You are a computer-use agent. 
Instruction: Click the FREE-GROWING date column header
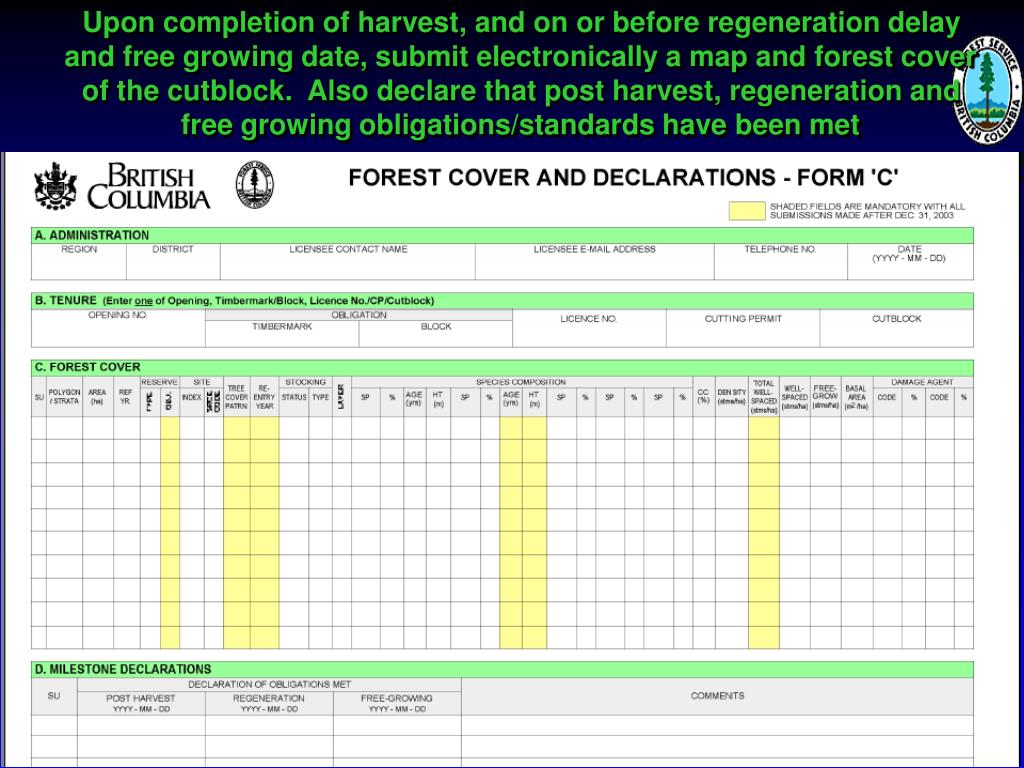pyautogui.click(x=397, y=703)
